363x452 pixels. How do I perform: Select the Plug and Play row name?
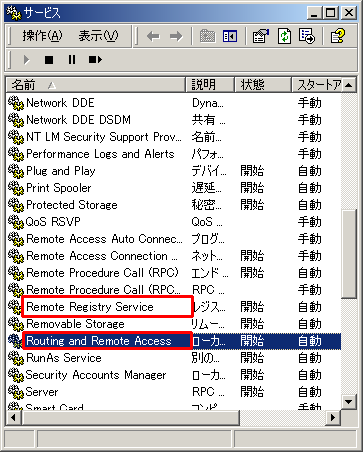tap(61, 171)
